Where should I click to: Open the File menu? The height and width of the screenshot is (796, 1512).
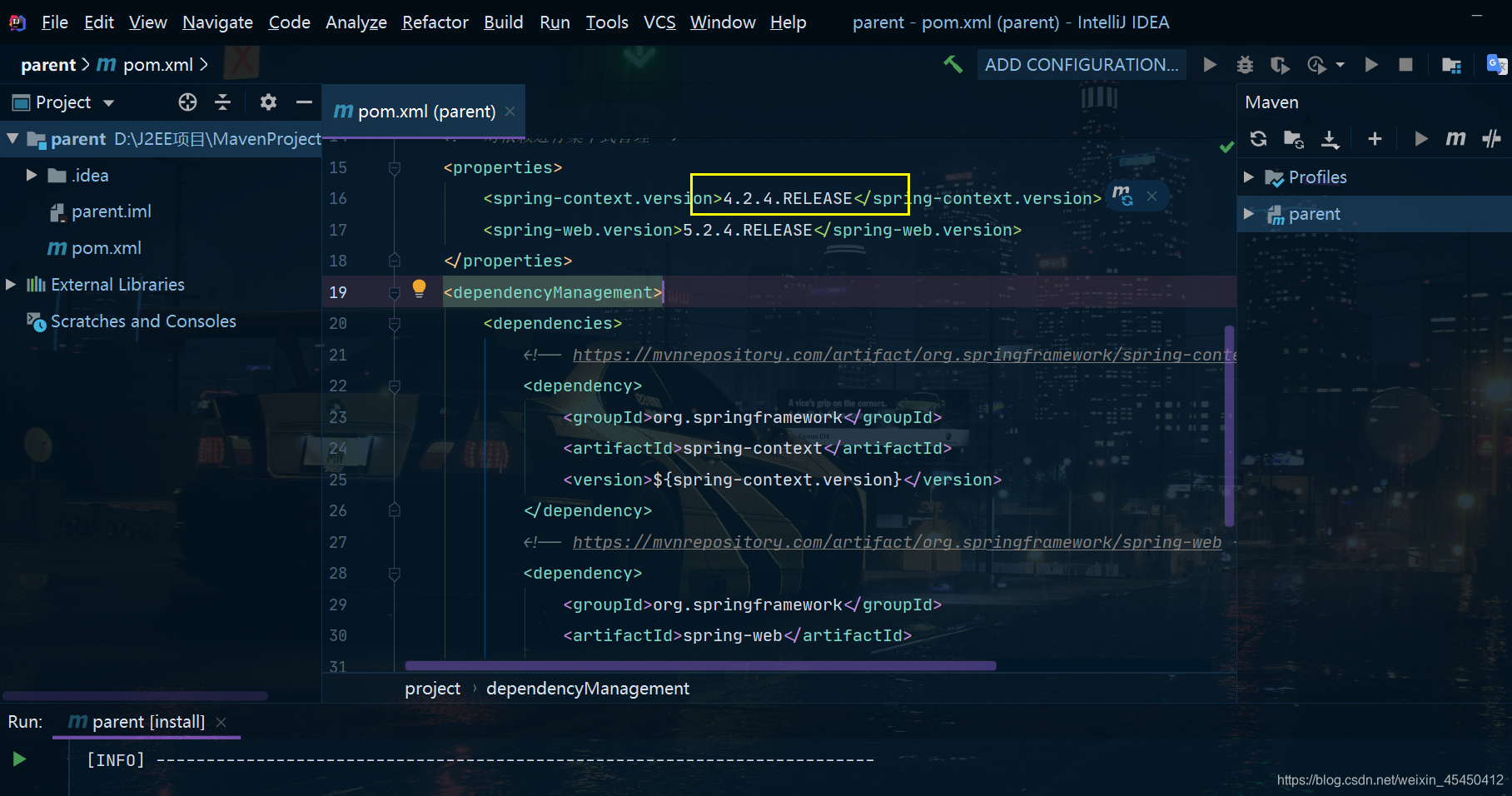pyautogui.click(x=55, y=22)
